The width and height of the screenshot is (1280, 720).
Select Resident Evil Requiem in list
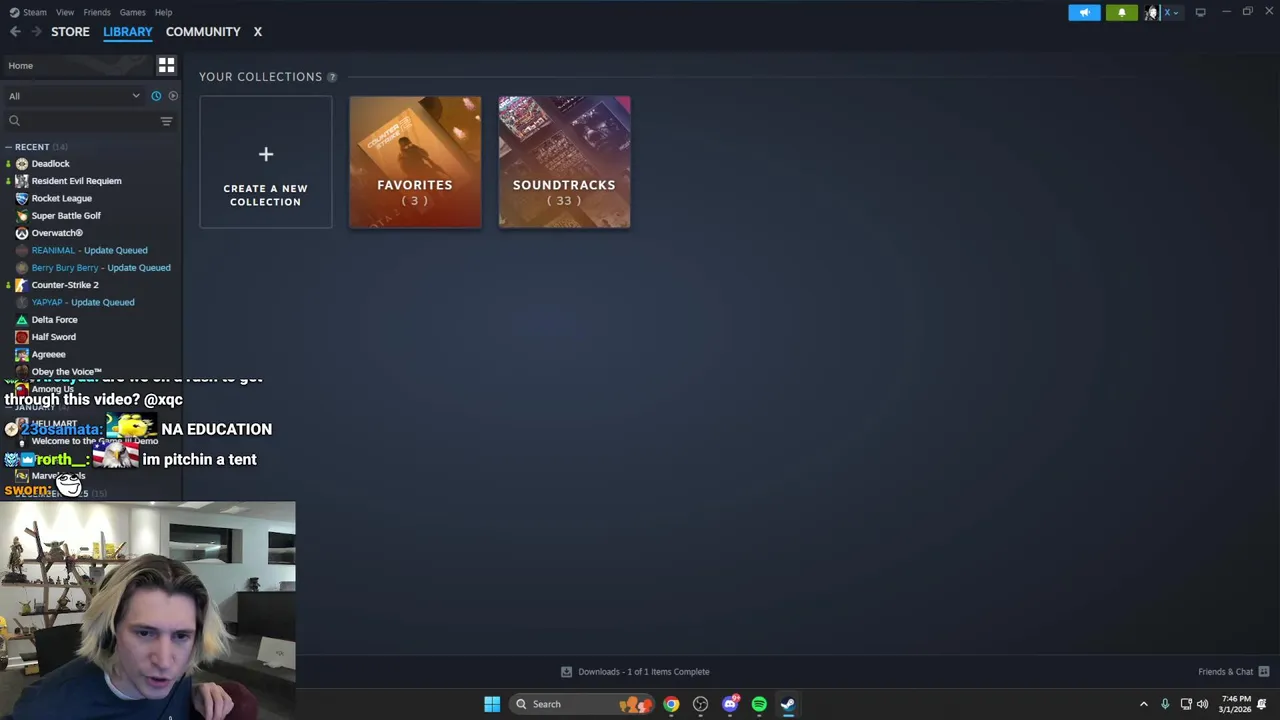coord(76,181)
